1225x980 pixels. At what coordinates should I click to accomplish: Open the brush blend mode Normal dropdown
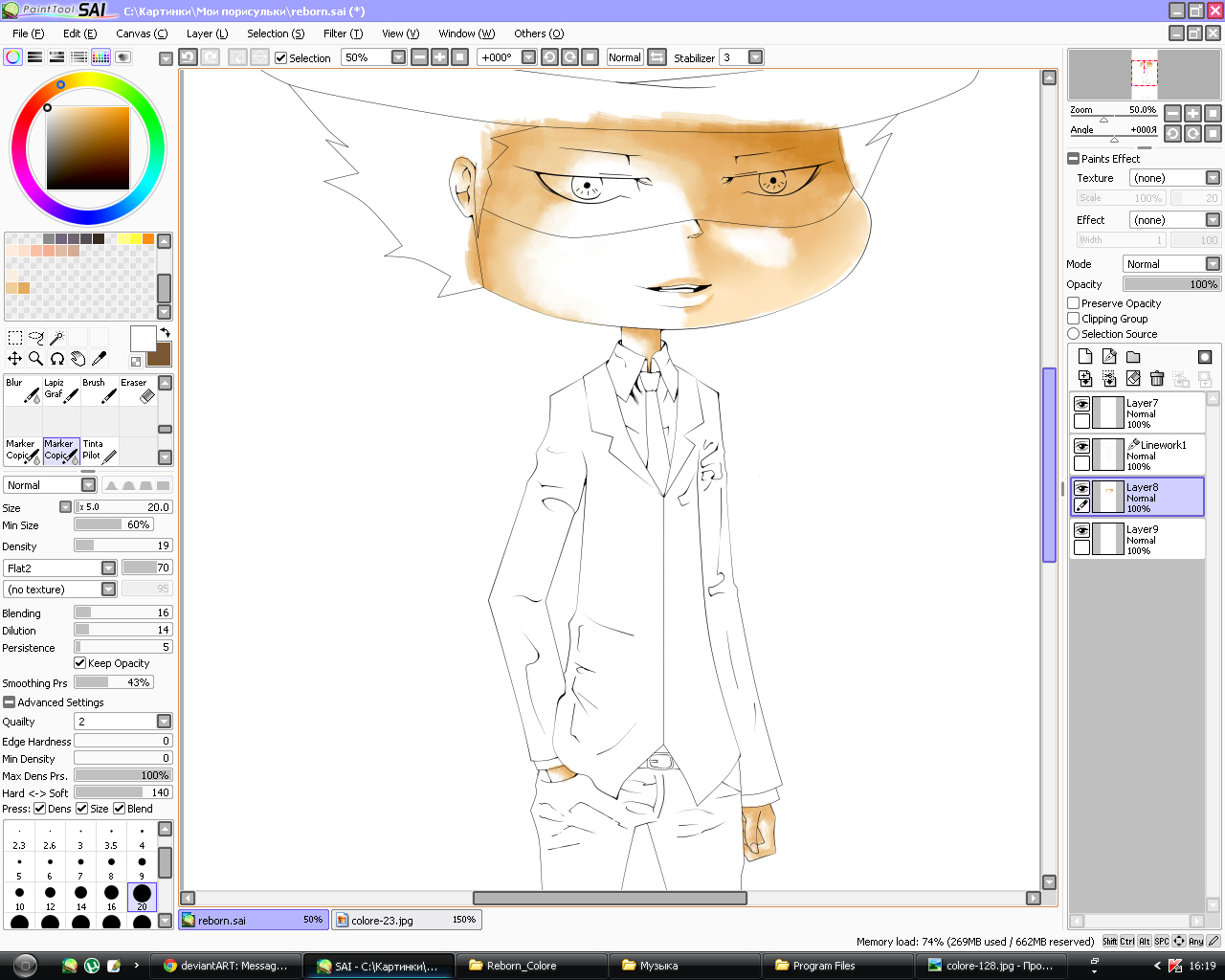[x=89, y=485]
